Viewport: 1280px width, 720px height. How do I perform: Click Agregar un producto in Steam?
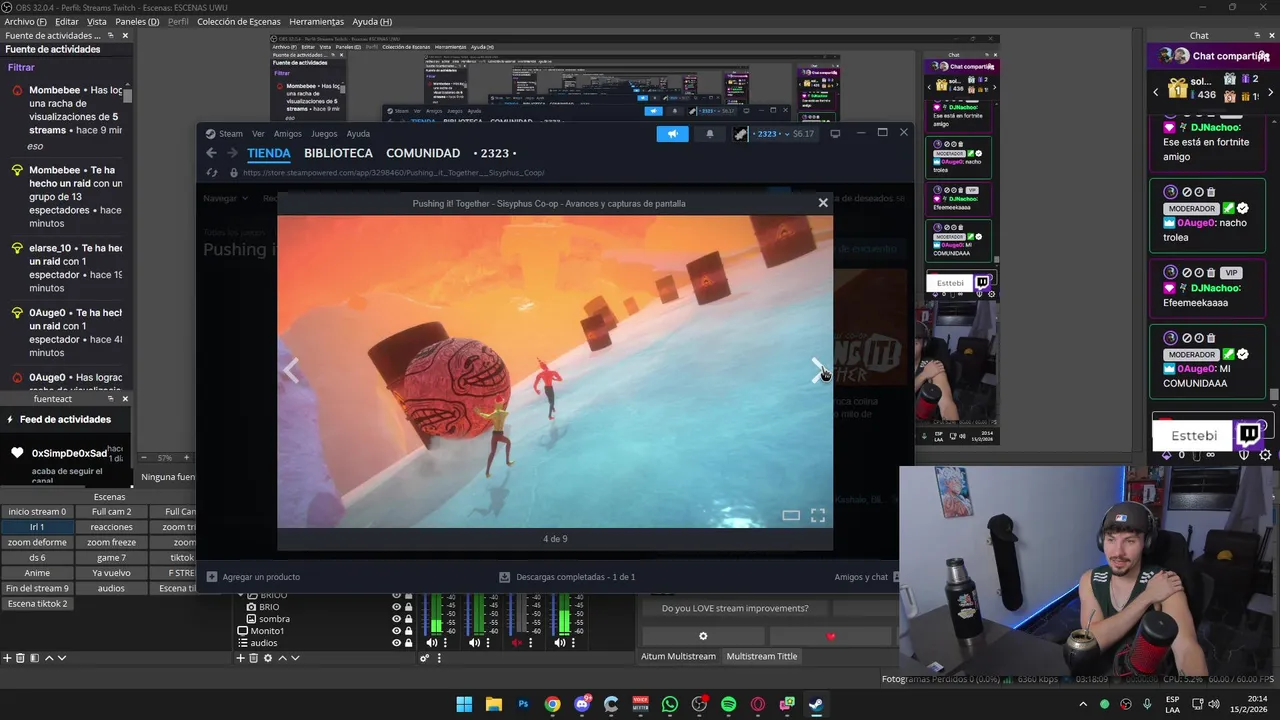click(253, 577)
